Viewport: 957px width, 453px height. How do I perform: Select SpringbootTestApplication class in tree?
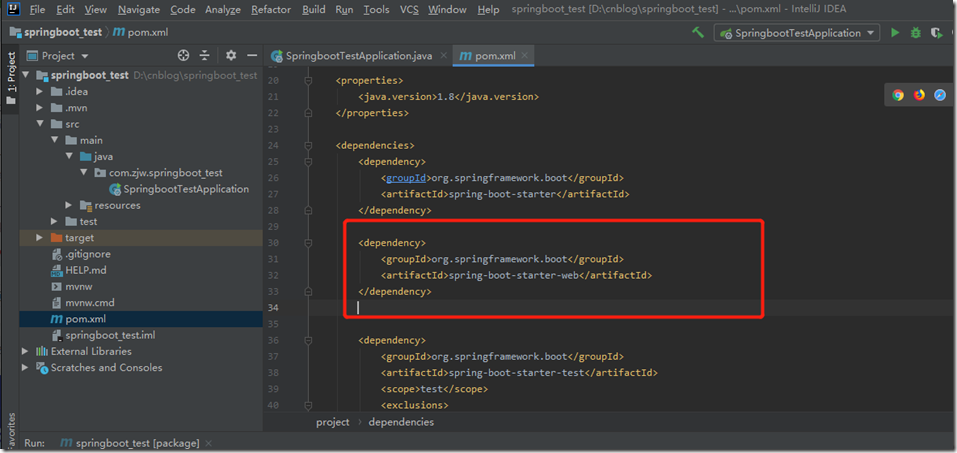(x=186, y=189)
